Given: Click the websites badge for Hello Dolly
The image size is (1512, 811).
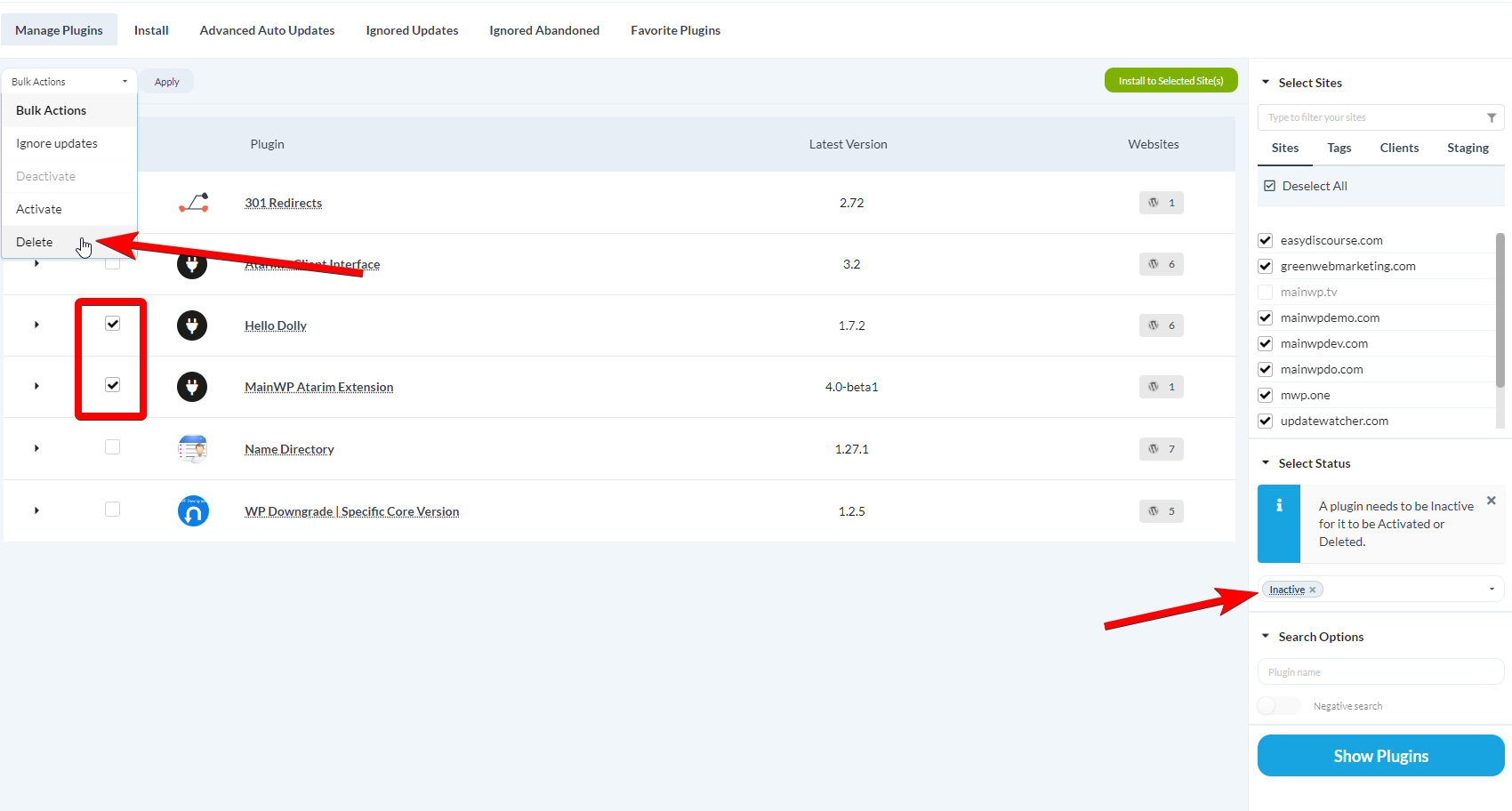Looking at the screenshot, I should pos(1161,325).
